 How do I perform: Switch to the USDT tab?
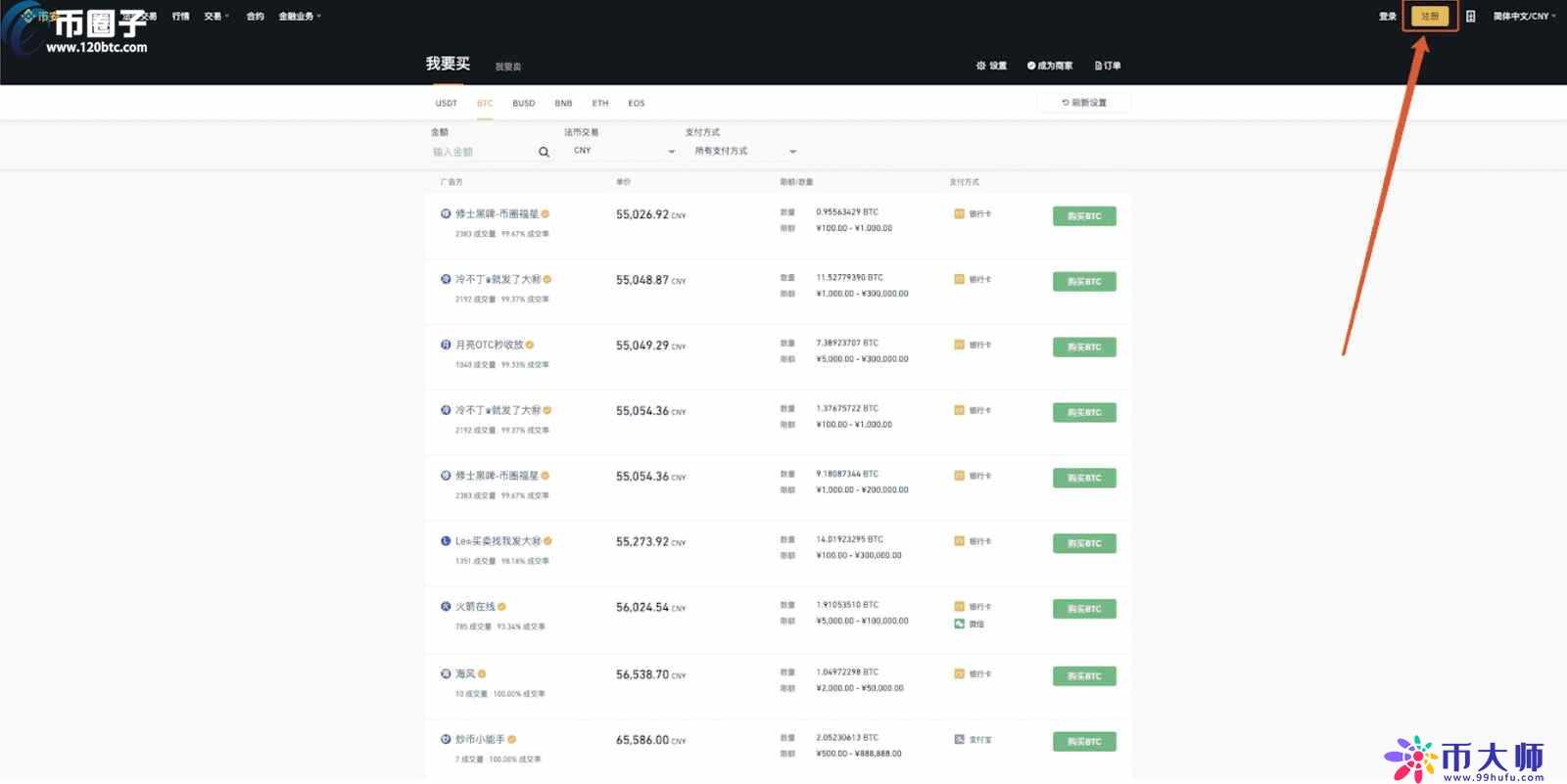[447, 103]
